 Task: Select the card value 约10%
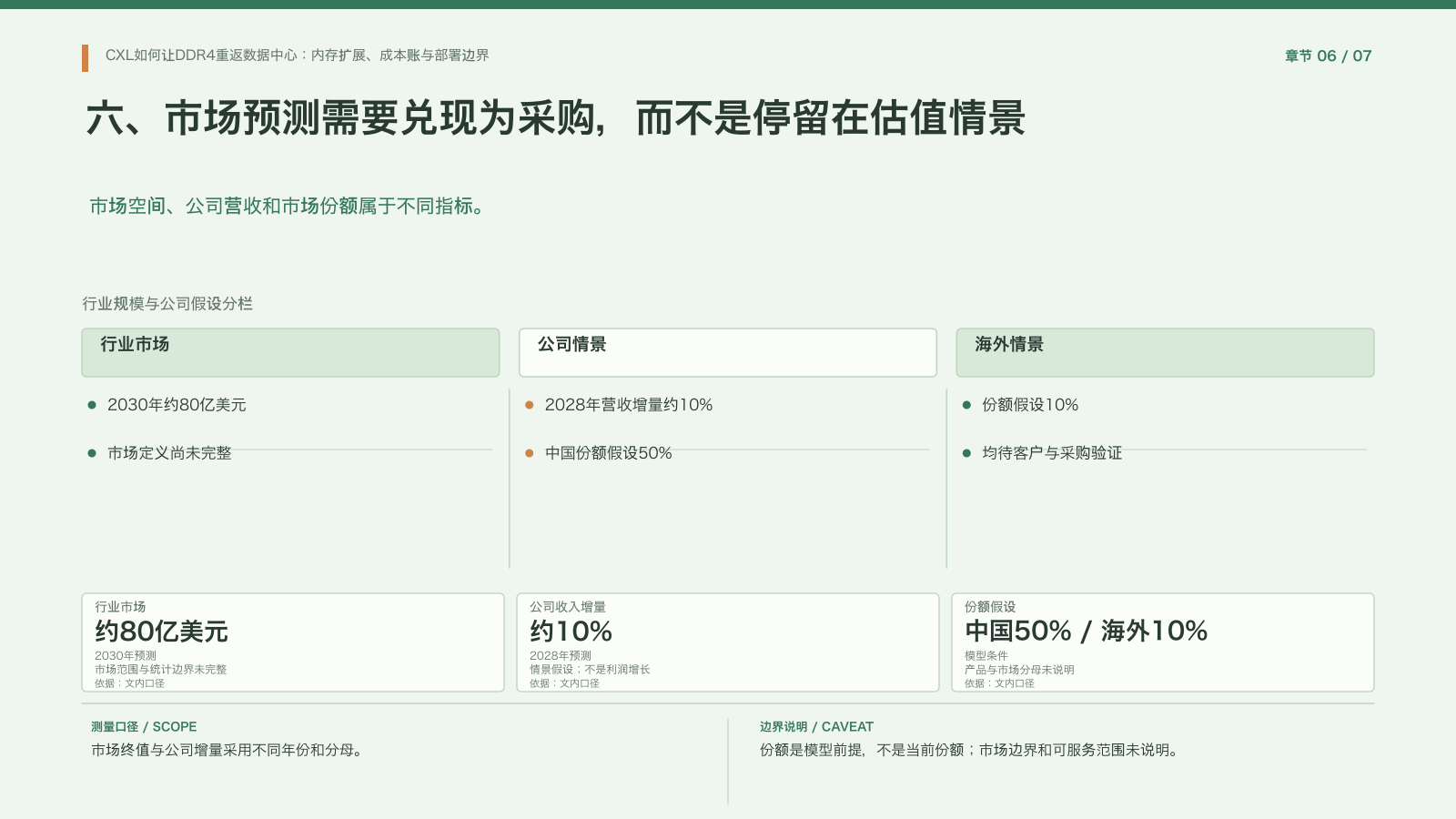pyautogui.click(x=571, y=632)
